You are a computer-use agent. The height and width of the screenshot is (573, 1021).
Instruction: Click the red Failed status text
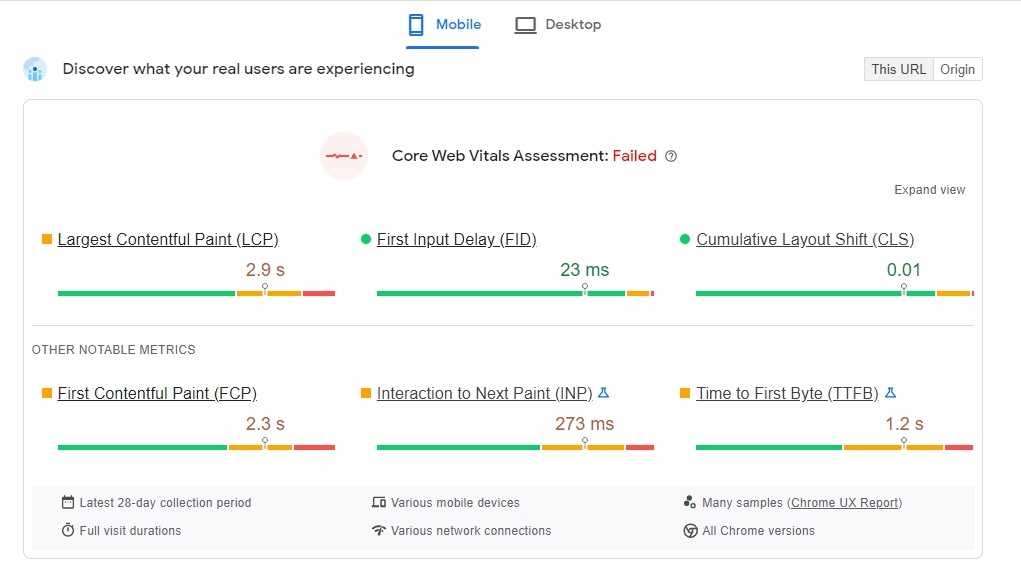click(x=634, y=156)
